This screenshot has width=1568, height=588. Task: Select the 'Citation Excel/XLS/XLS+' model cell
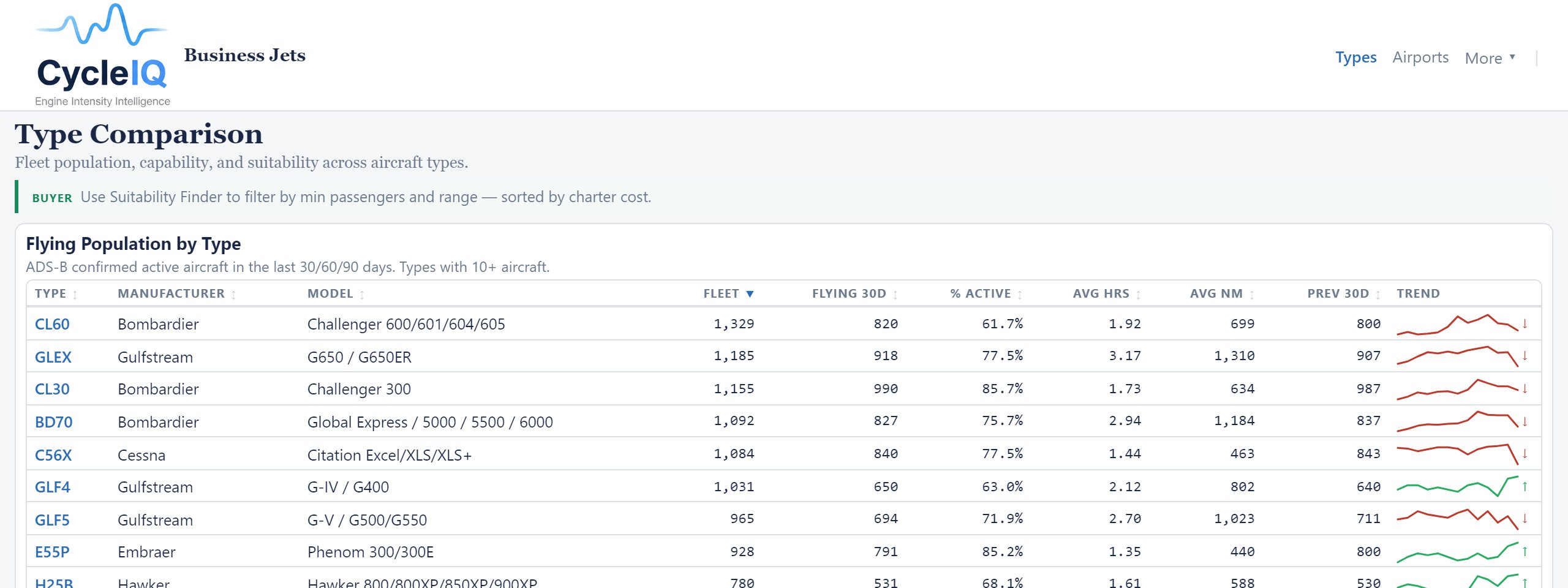[390, 455]
